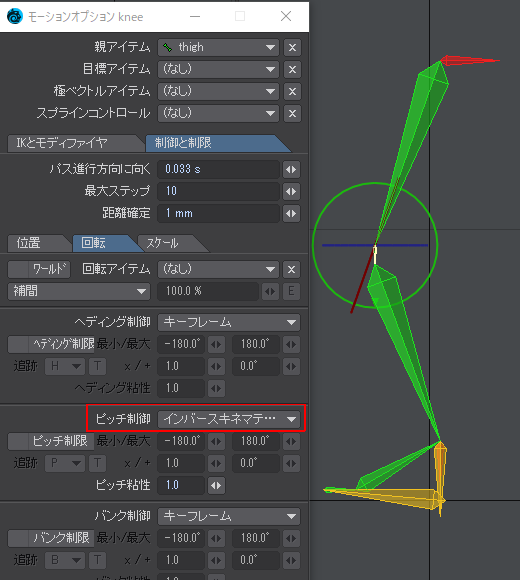Click the ピッチ粘性 1.0 field

click(181, 485)
